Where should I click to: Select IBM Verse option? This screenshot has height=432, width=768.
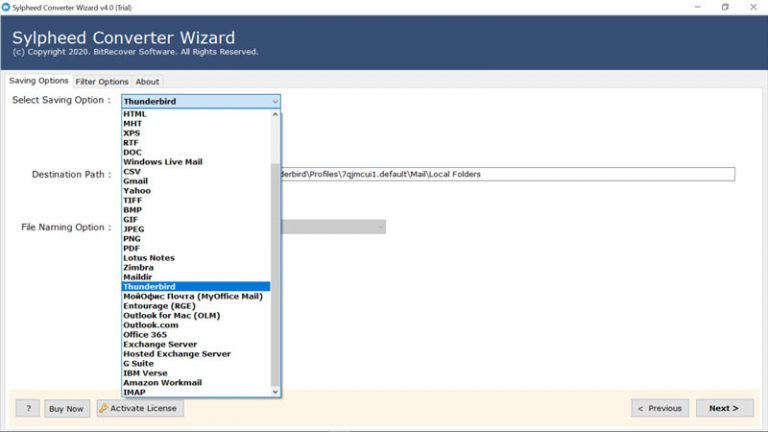pyautogui.click(x=196, y=373)
